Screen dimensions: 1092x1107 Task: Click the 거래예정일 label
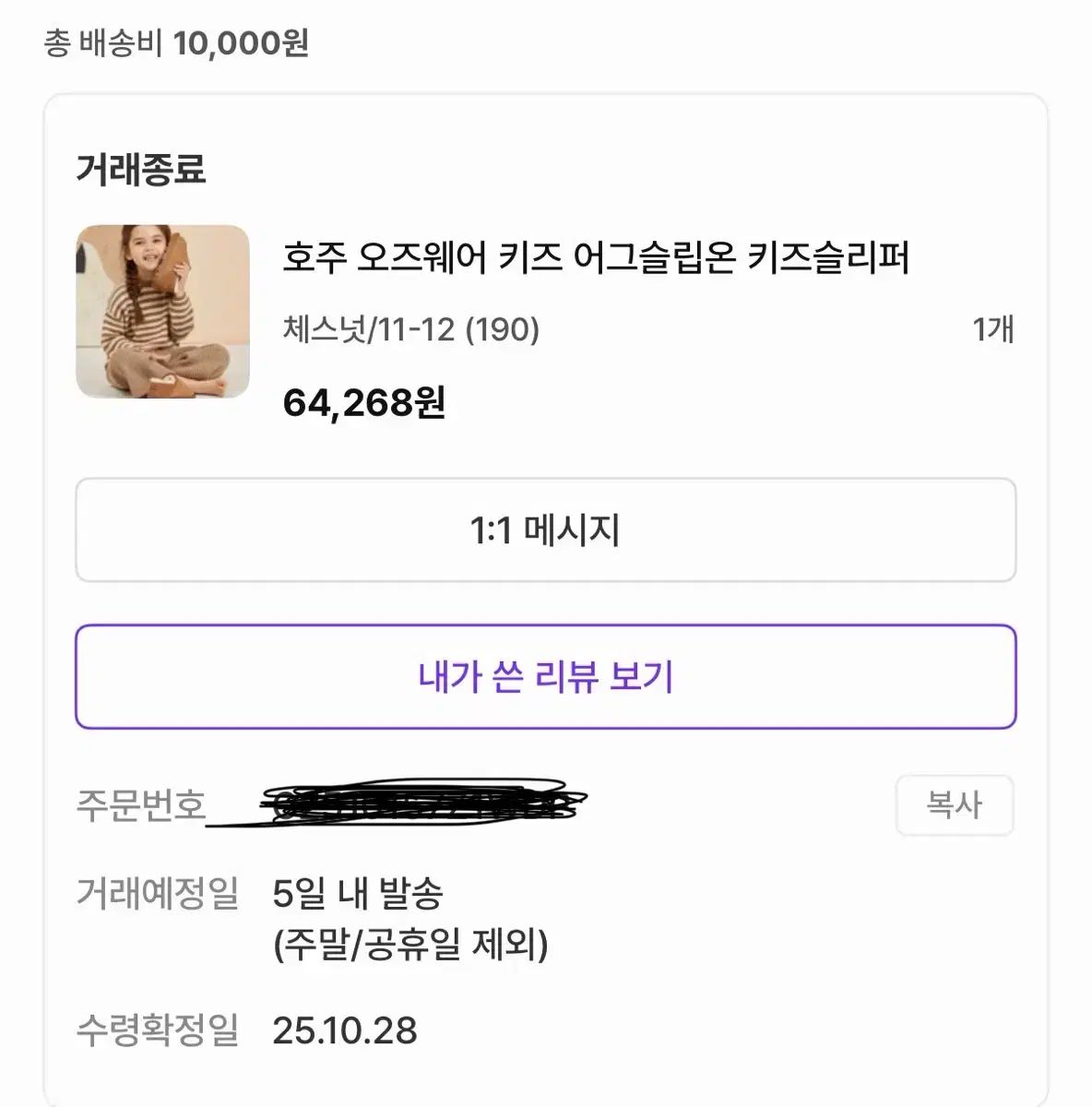click(157, 893)
